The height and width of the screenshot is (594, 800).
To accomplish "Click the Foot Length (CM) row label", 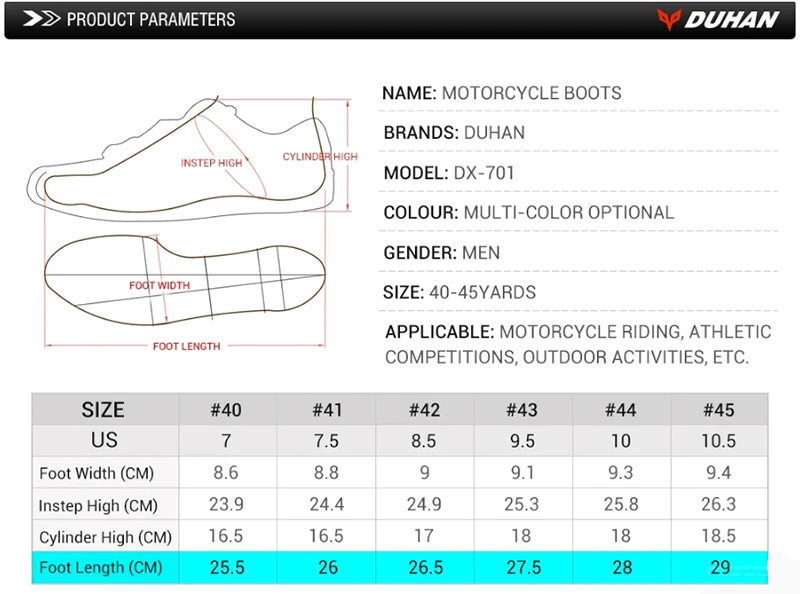I will (x=101, y=567).
